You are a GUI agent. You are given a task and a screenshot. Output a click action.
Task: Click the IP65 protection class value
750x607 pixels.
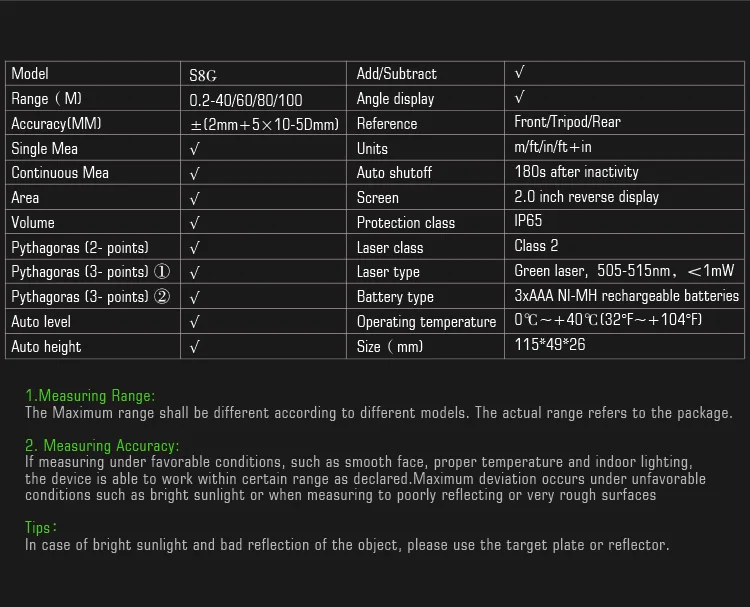coord(528,221)
